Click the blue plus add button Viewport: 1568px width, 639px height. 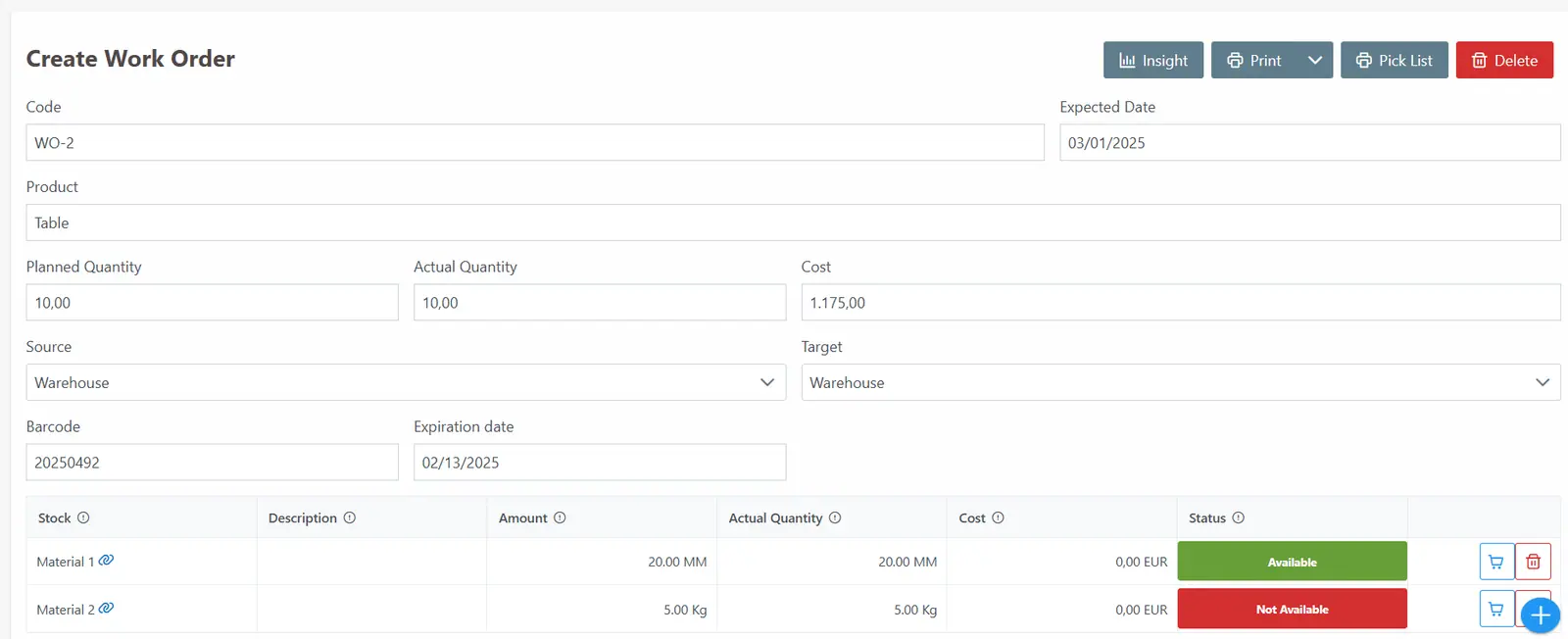pos(1541,615)
